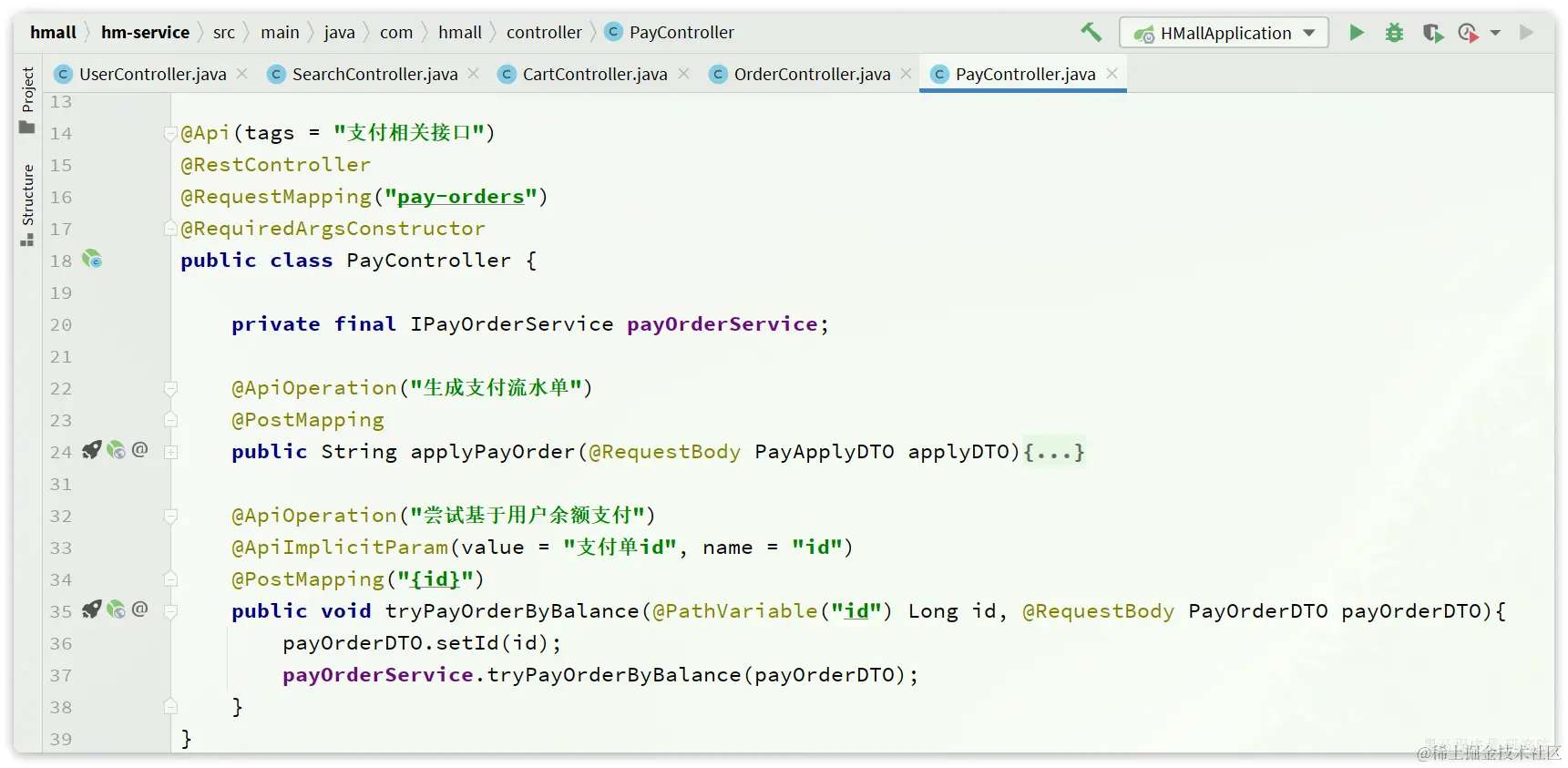Collapse the fold marker at line 23
The height and width of the screenshot is (768, 1568).
point(170,420)
